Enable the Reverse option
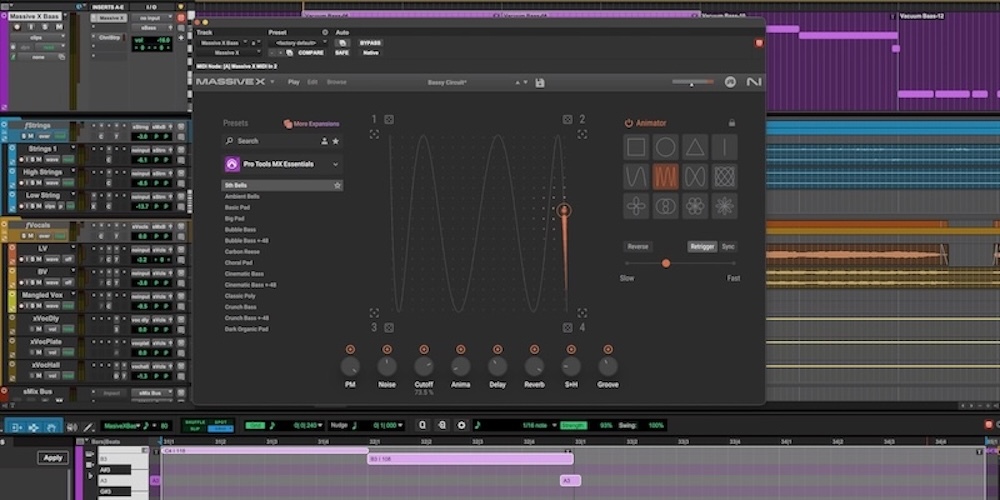The width and height of the screenshot is (1000, 500). point(638,247)
